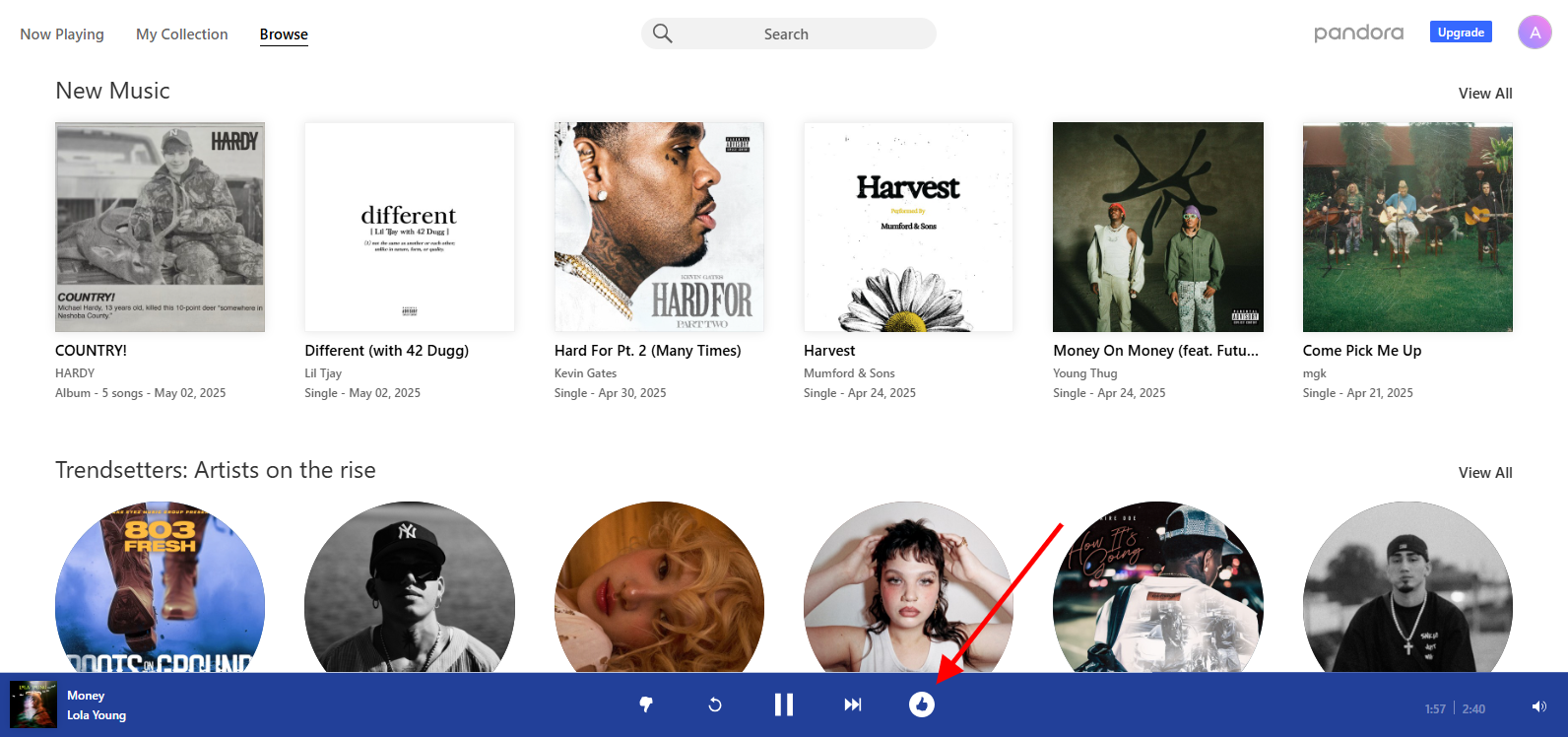Click the Kevin Gates artist link

pos(585,373)
